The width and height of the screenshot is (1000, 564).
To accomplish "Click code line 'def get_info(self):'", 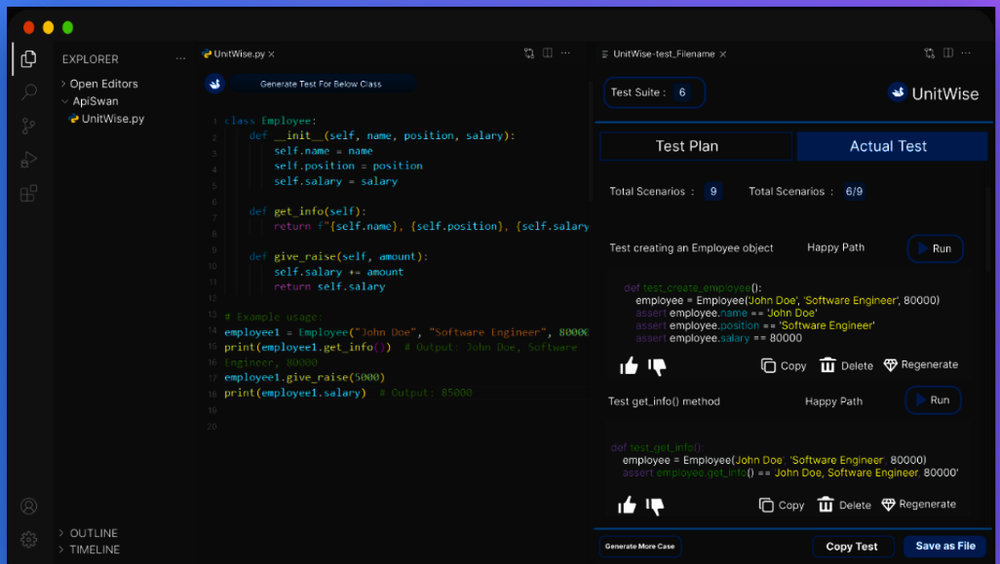I will (x=307, y=211).
